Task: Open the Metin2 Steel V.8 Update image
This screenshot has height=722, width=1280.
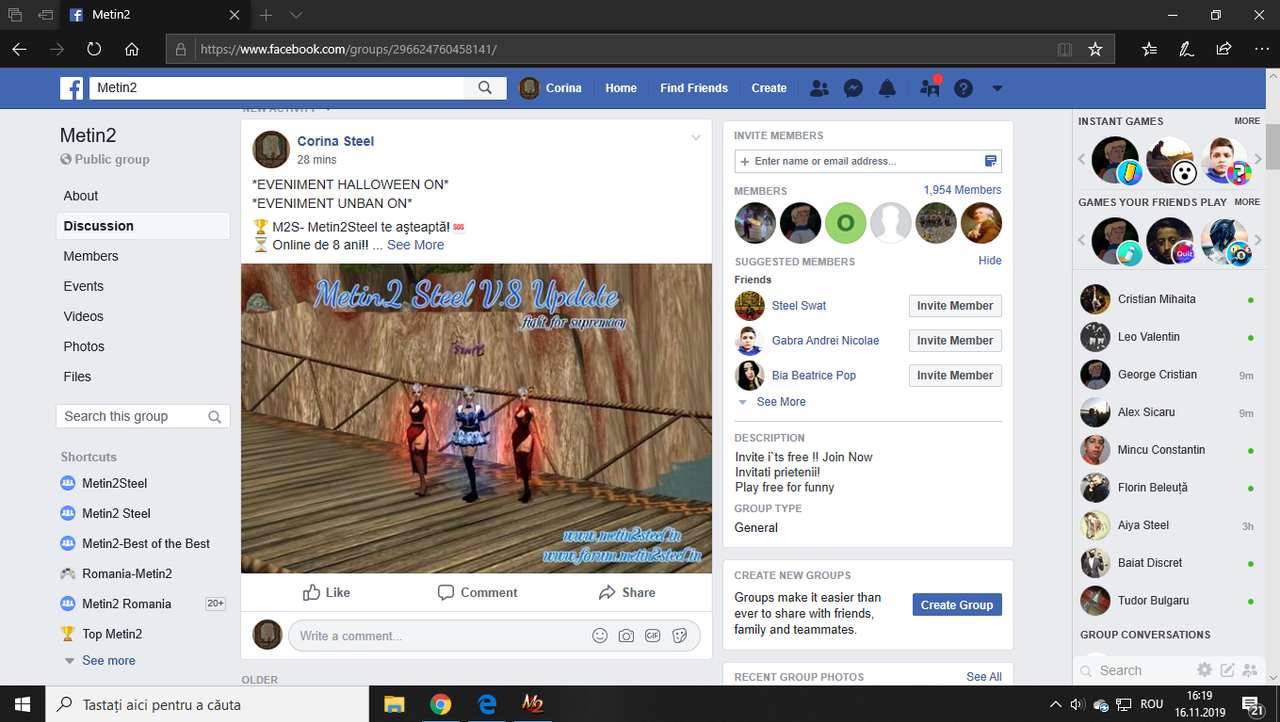Action: click(x=476, y=419)
